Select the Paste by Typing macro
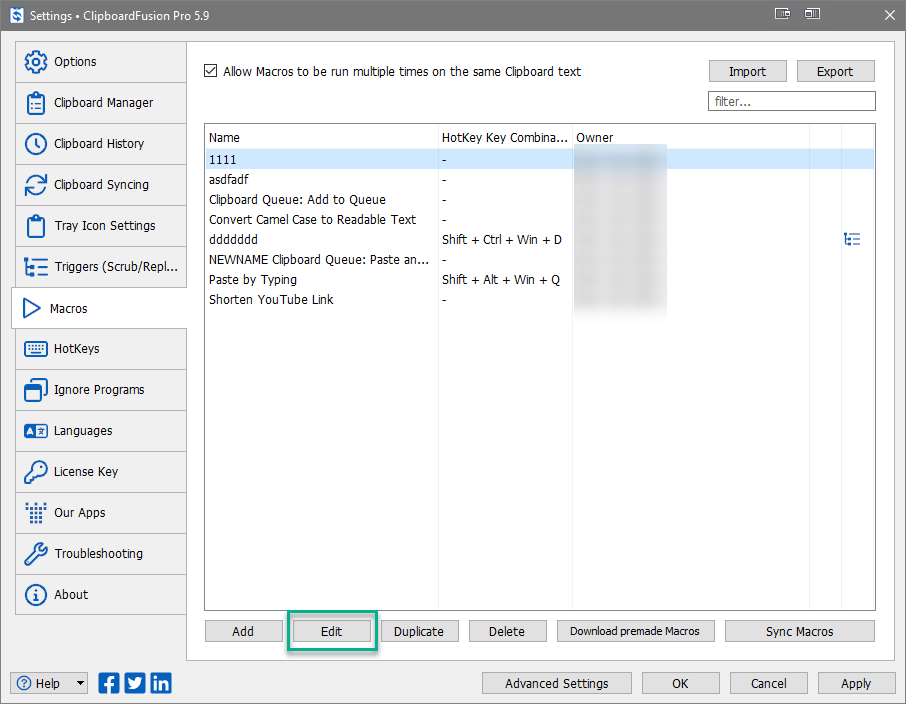This screenshot has width=906, height=704. pyautogui.click(x=540, y=280)
